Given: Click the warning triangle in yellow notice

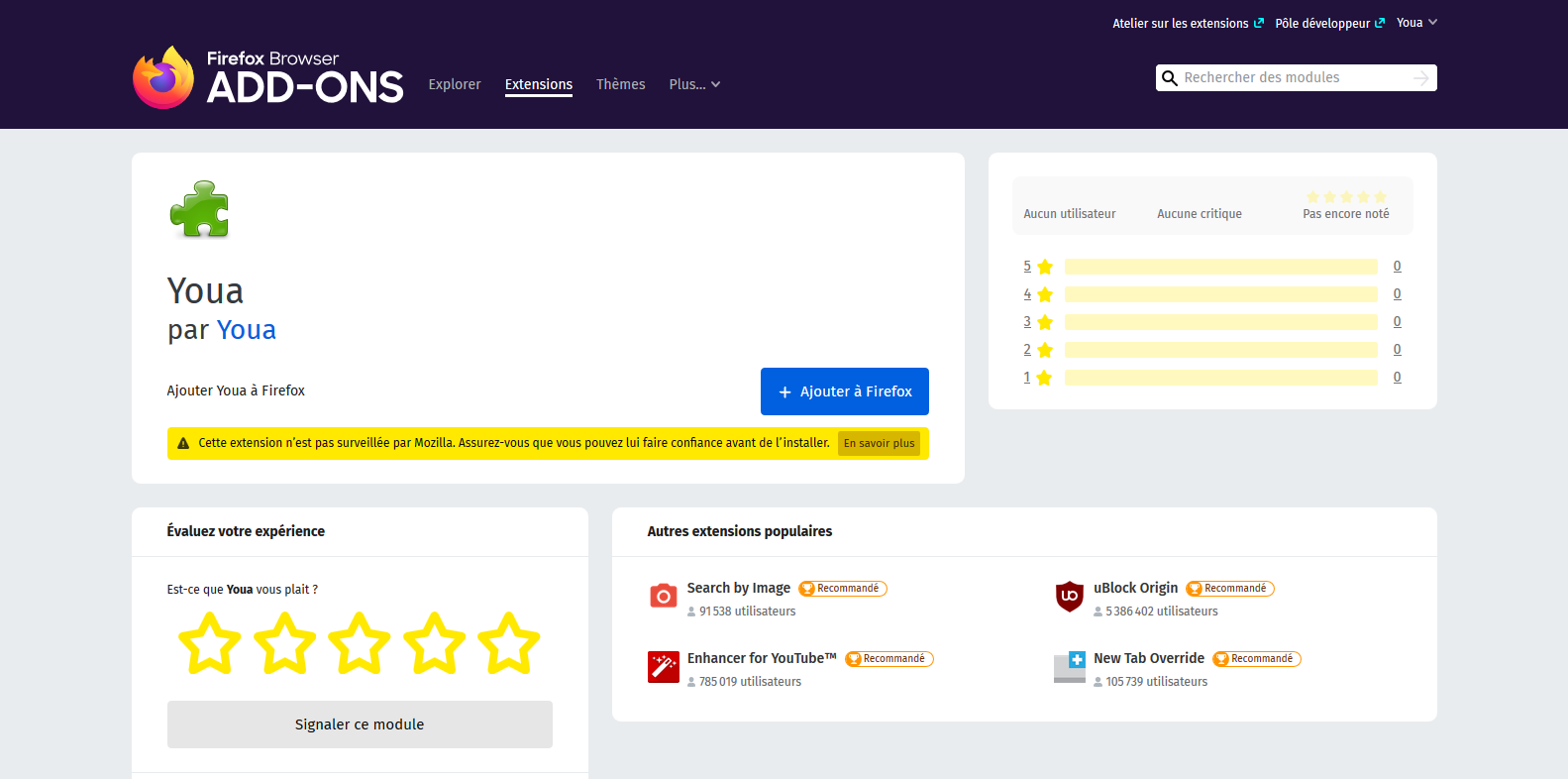Looking at the screenshot, I should (183, 443).
